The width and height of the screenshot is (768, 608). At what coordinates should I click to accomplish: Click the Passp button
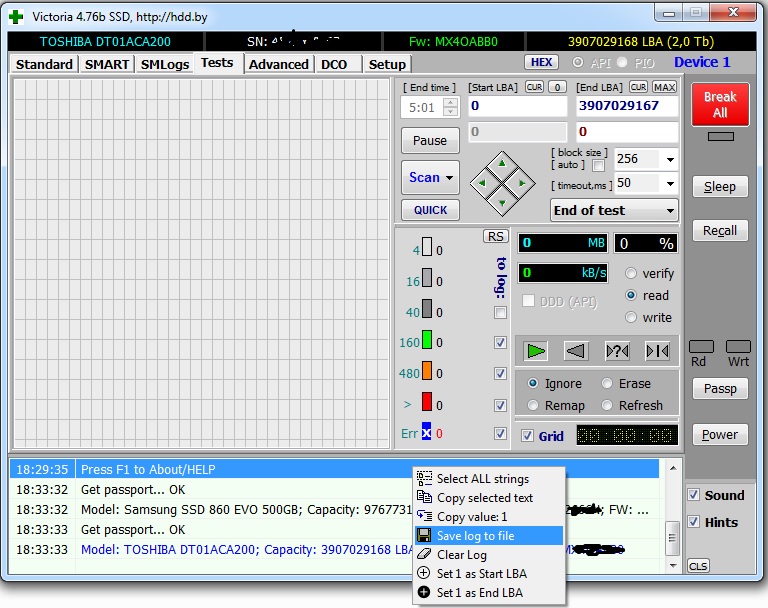[720, 389]
